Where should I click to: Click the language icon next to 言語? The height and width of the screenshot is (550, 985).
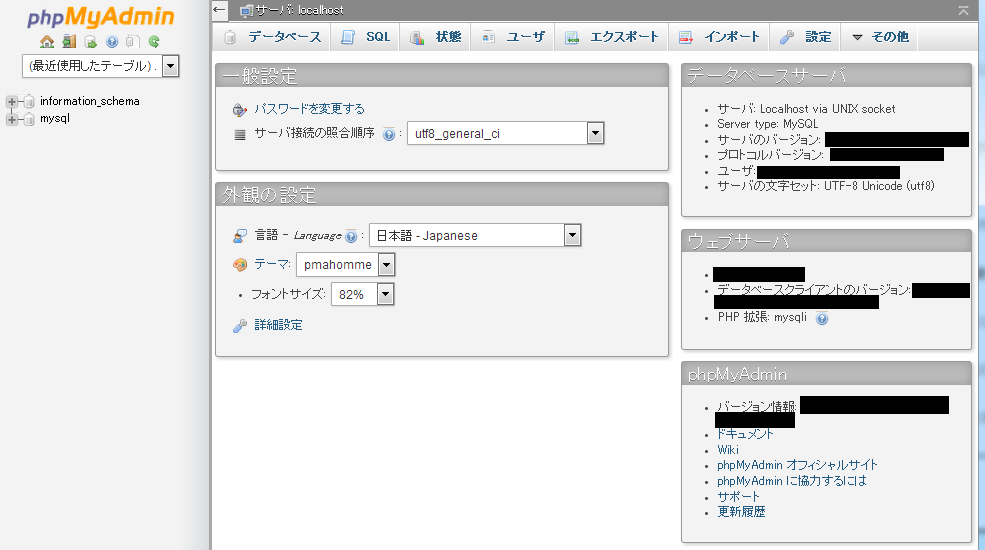[x=239, y=236]
